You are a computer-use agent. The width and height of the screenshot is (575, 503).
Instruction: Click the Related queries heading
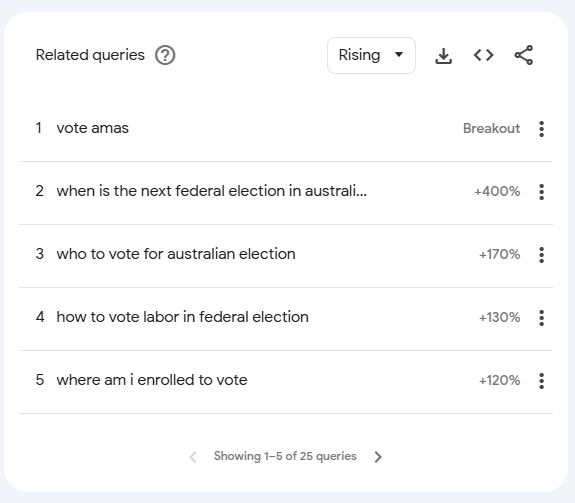90,55
